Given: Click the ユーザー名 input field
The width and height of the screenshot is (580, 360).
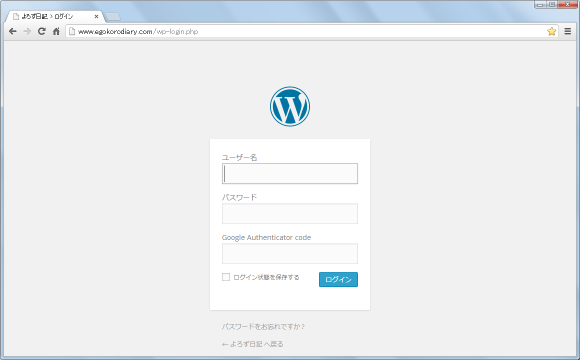Looking at the screenshot, I should 290,174.
